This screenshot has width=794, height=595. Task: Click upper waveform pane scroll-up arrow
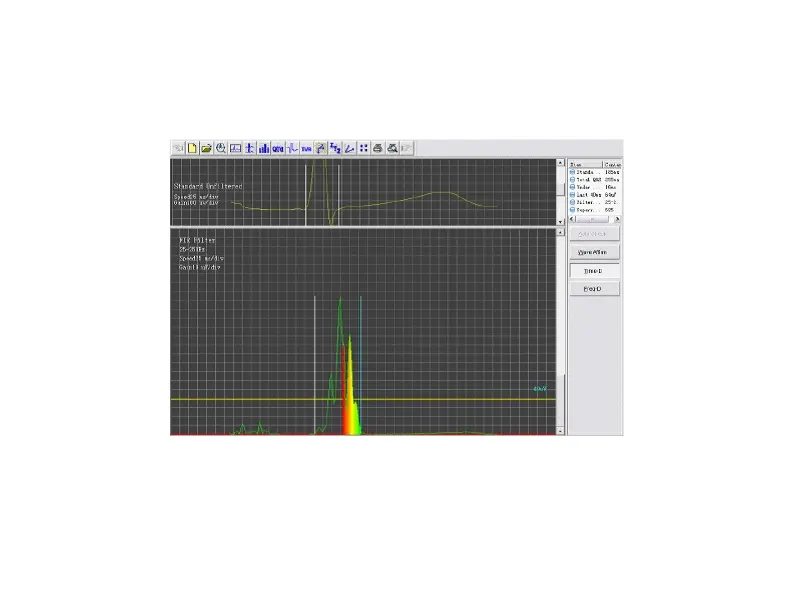pyautogui.click(x=560, y=163)
